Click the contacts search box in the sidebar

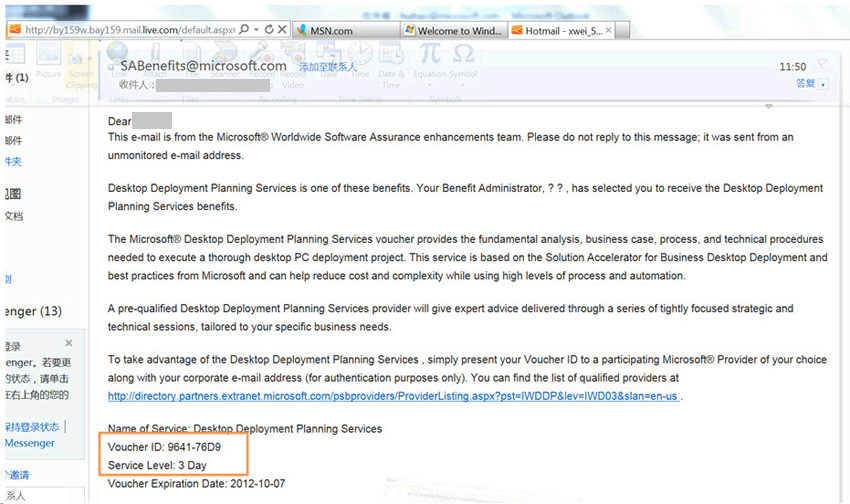pos(44,495)
